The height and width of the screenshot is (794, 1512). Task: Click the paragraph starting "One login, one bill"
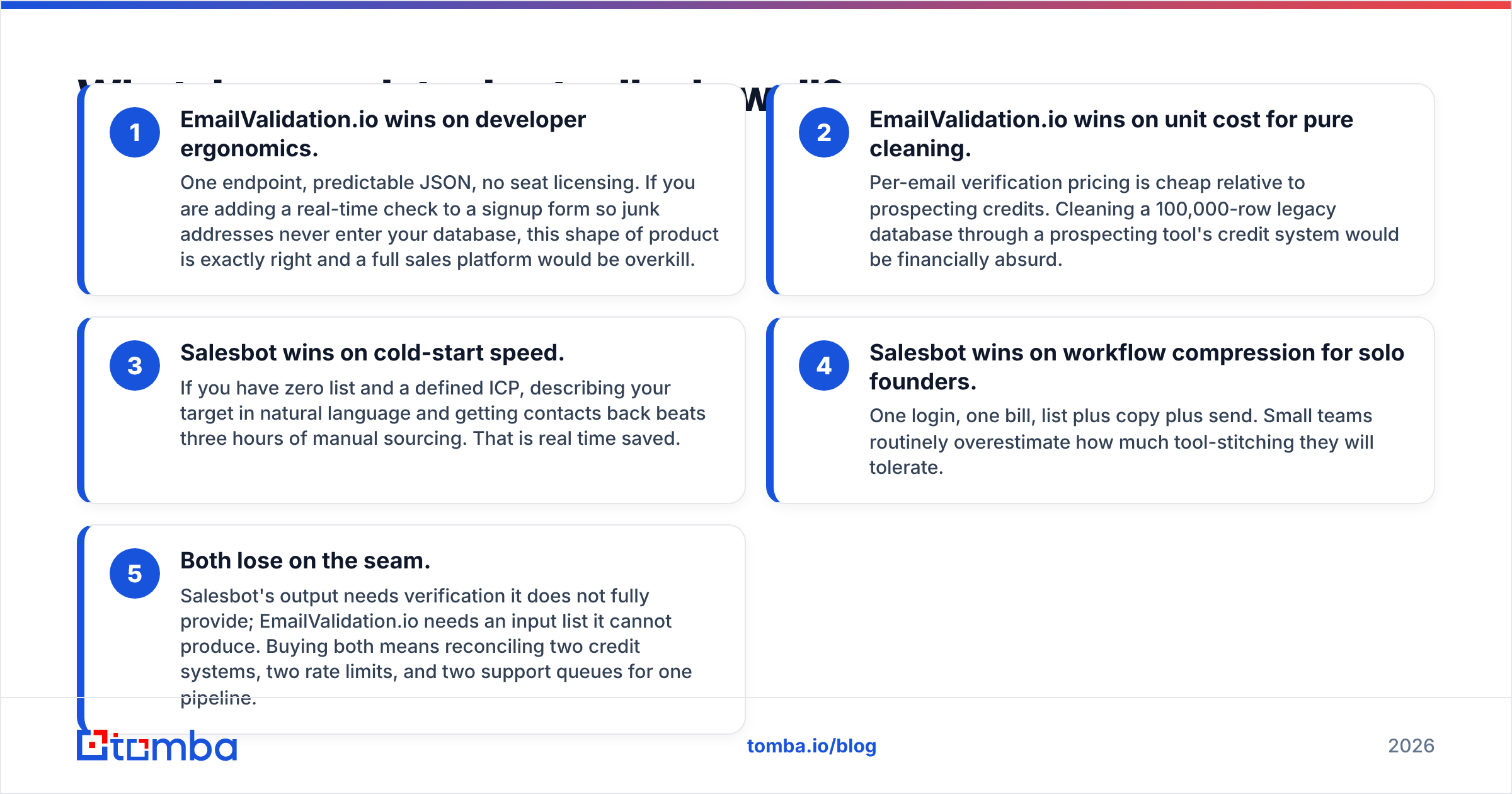(x=1121, y=442)
